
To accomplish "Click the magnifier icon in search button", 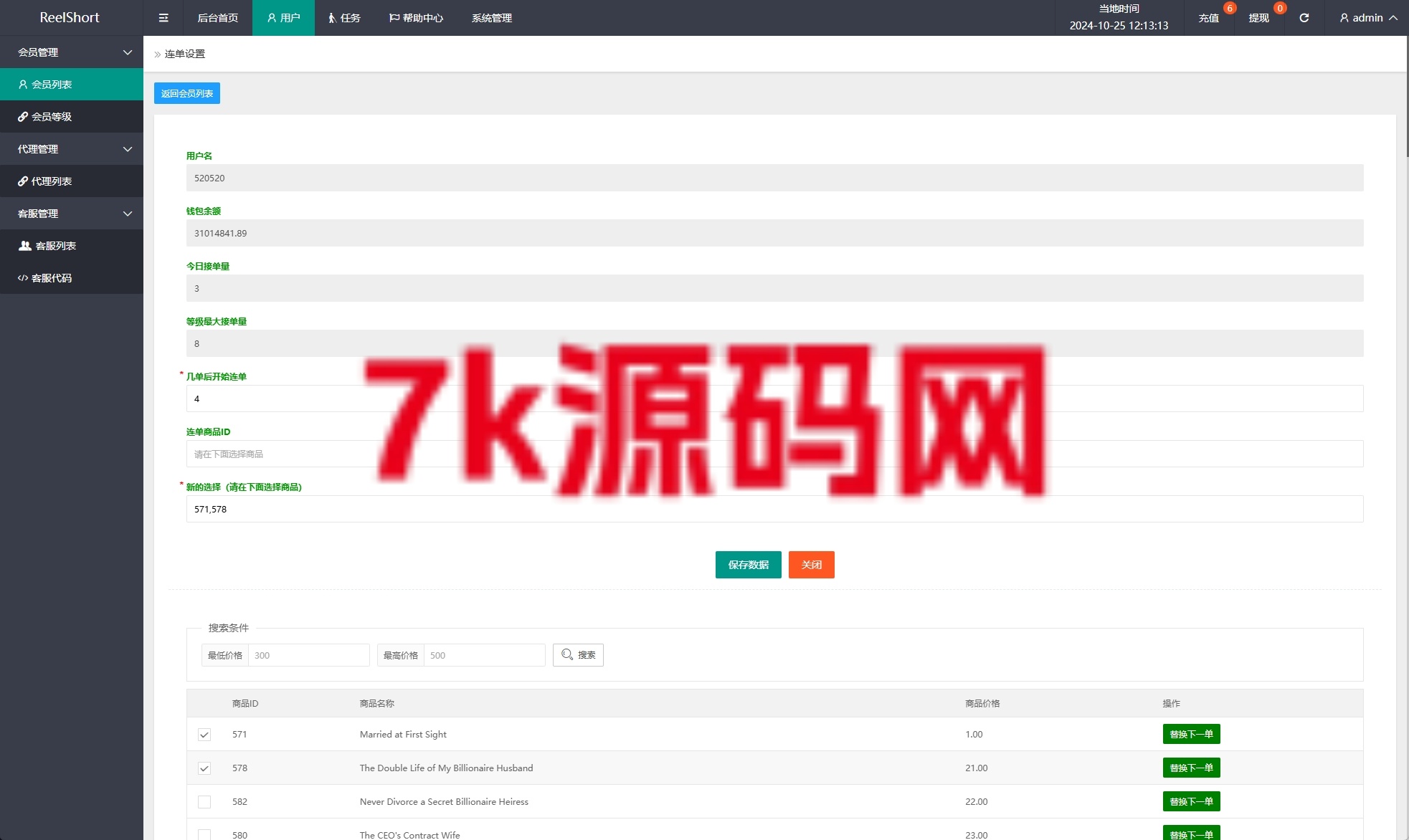I will pyautogui.click(x=566, y=654).
